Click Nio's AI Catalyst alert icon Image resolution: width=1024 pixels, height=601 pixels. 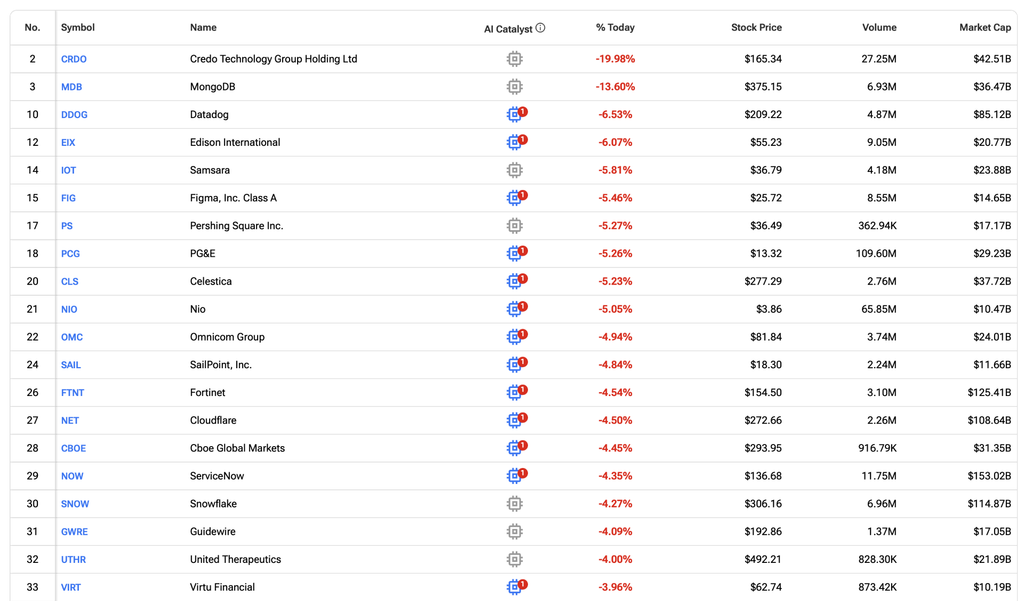point(517,308)
